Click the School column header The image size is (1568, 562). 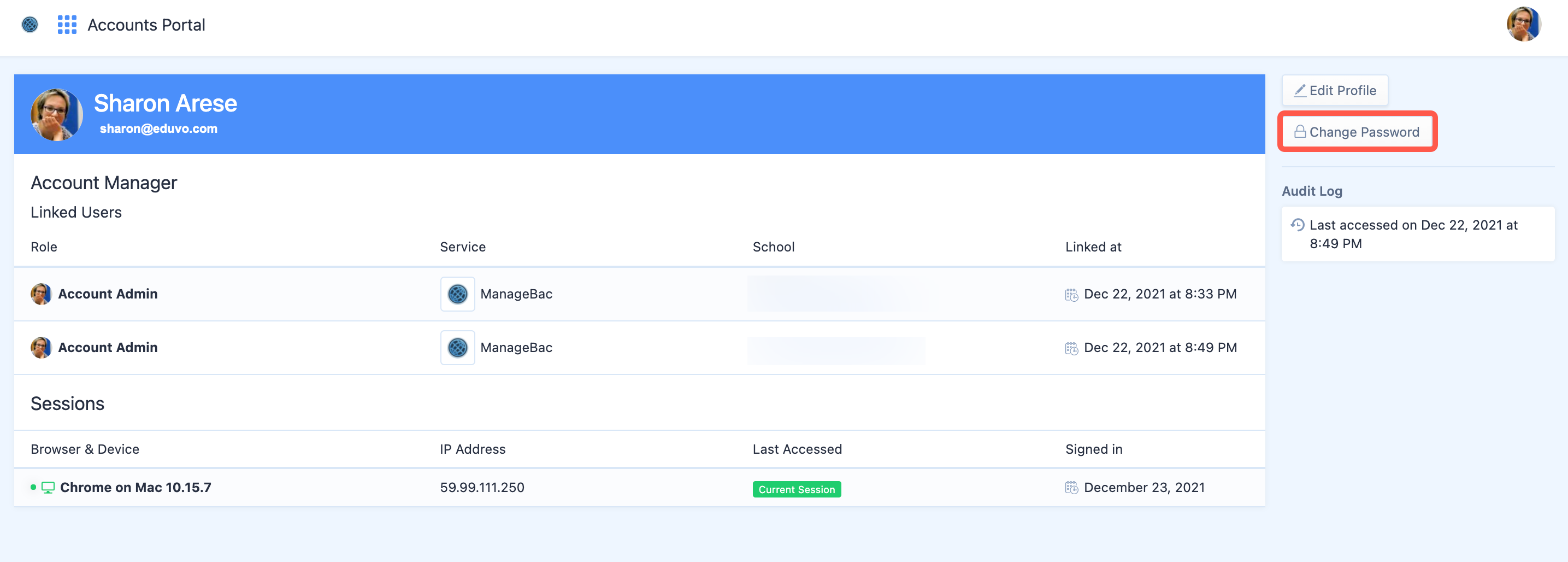point(773,247)
